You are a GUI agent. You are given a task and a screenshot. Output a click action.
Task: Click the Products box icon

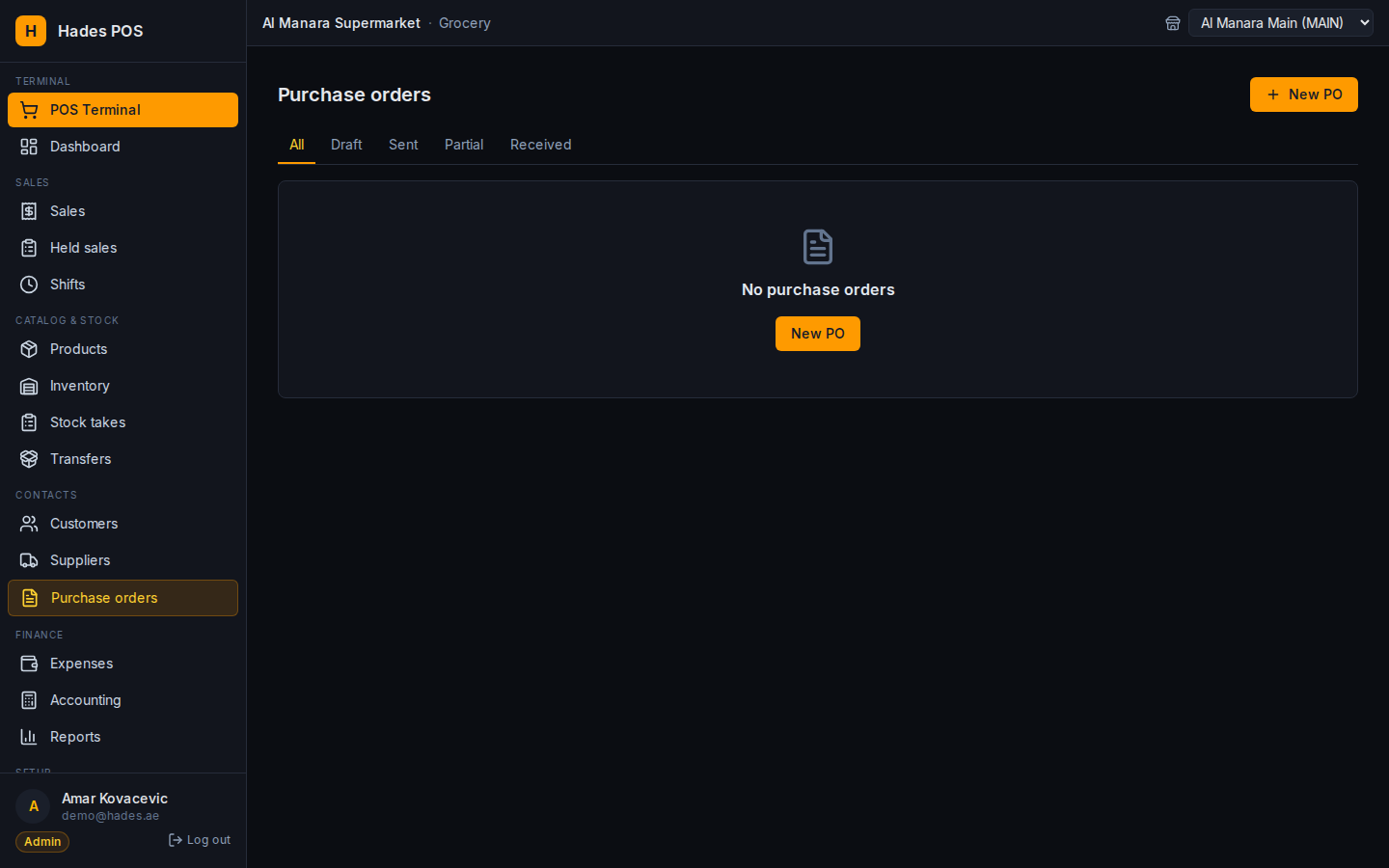[x=29, y=349]
